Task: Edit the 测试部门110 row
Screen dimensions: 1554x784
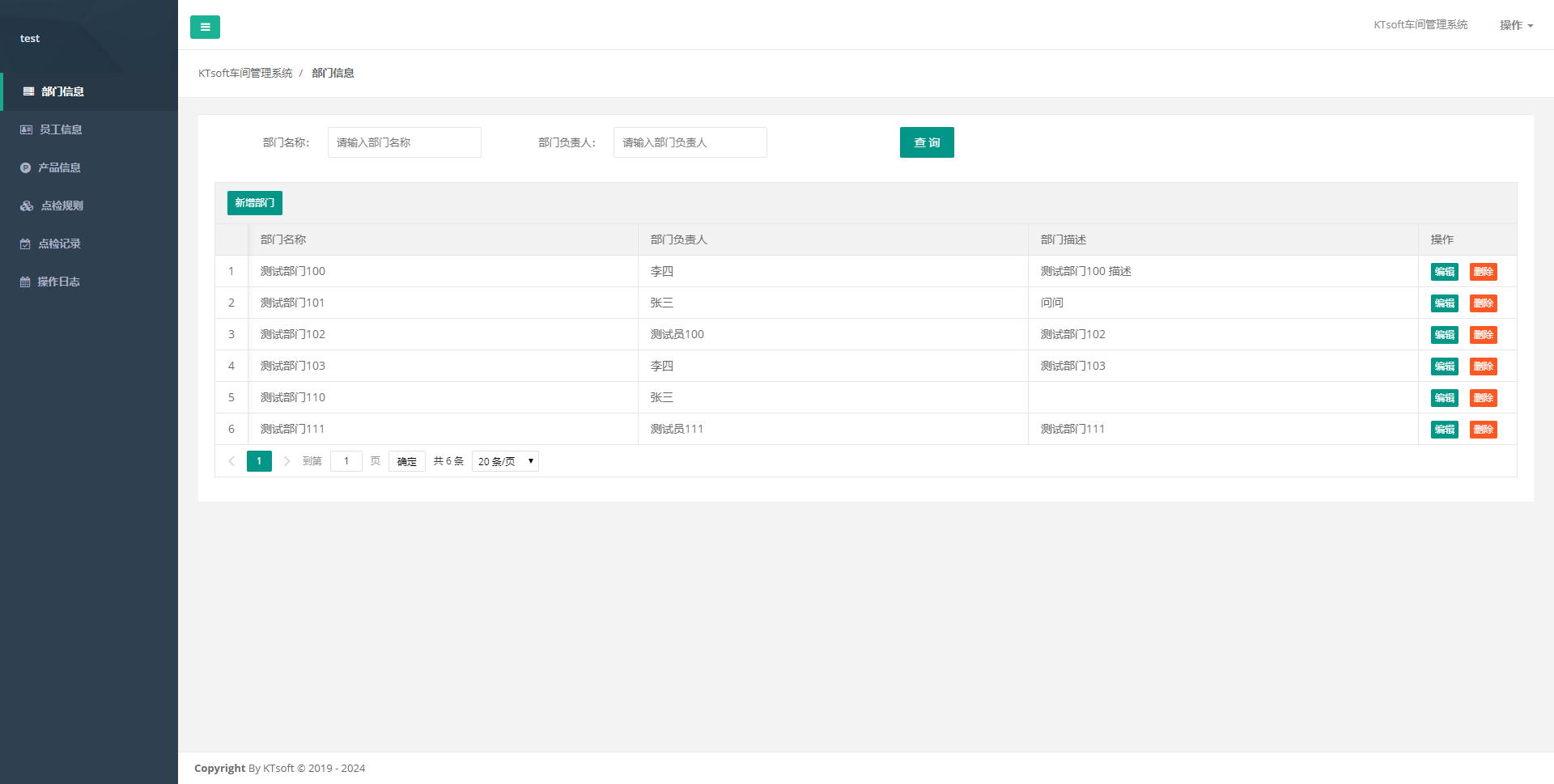Action: (1445, 398)
